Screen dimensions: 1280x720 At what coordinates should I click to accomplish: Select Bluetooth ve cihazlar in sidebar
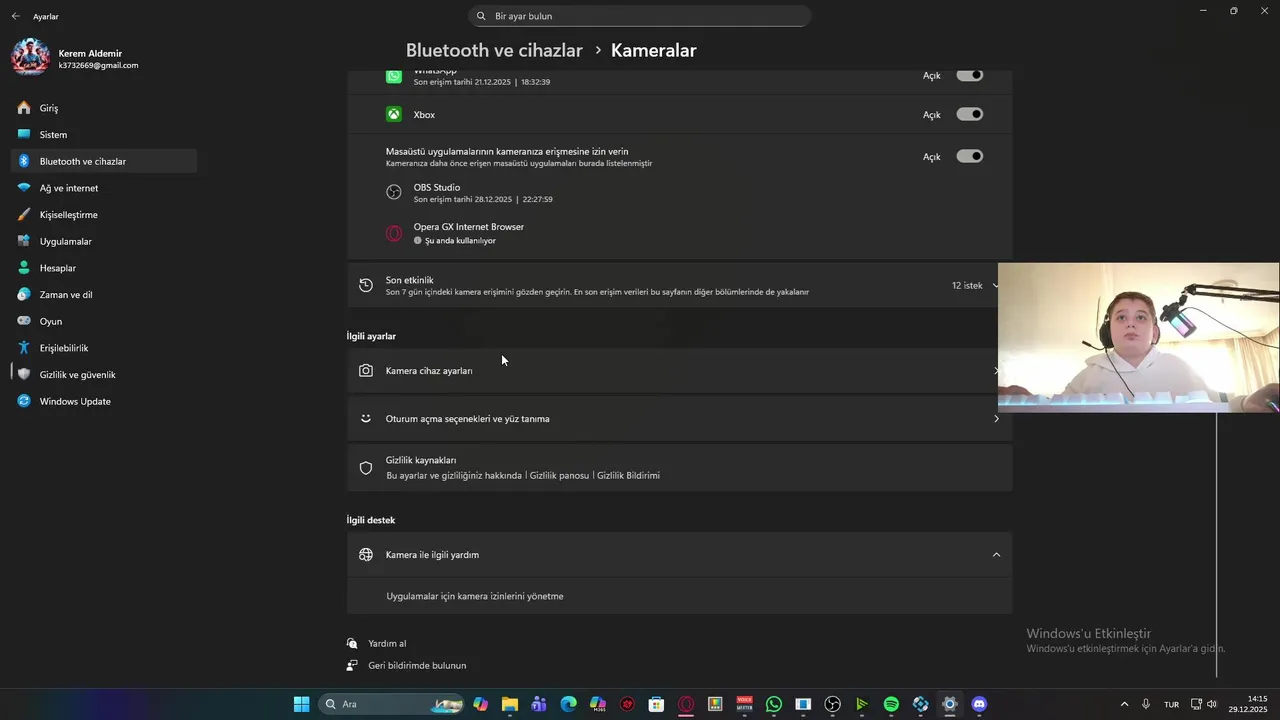[x=104, y=161]
